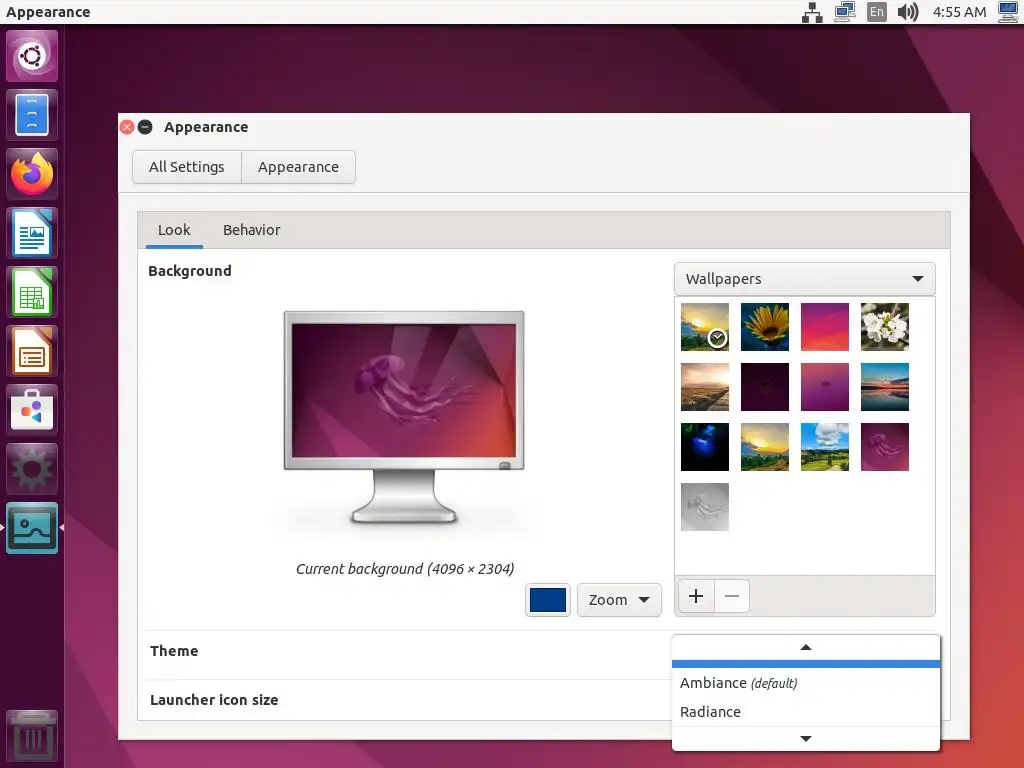Open the session menu computer icon
This screenshot has width=1024, height=768.
click(1009, 12)
